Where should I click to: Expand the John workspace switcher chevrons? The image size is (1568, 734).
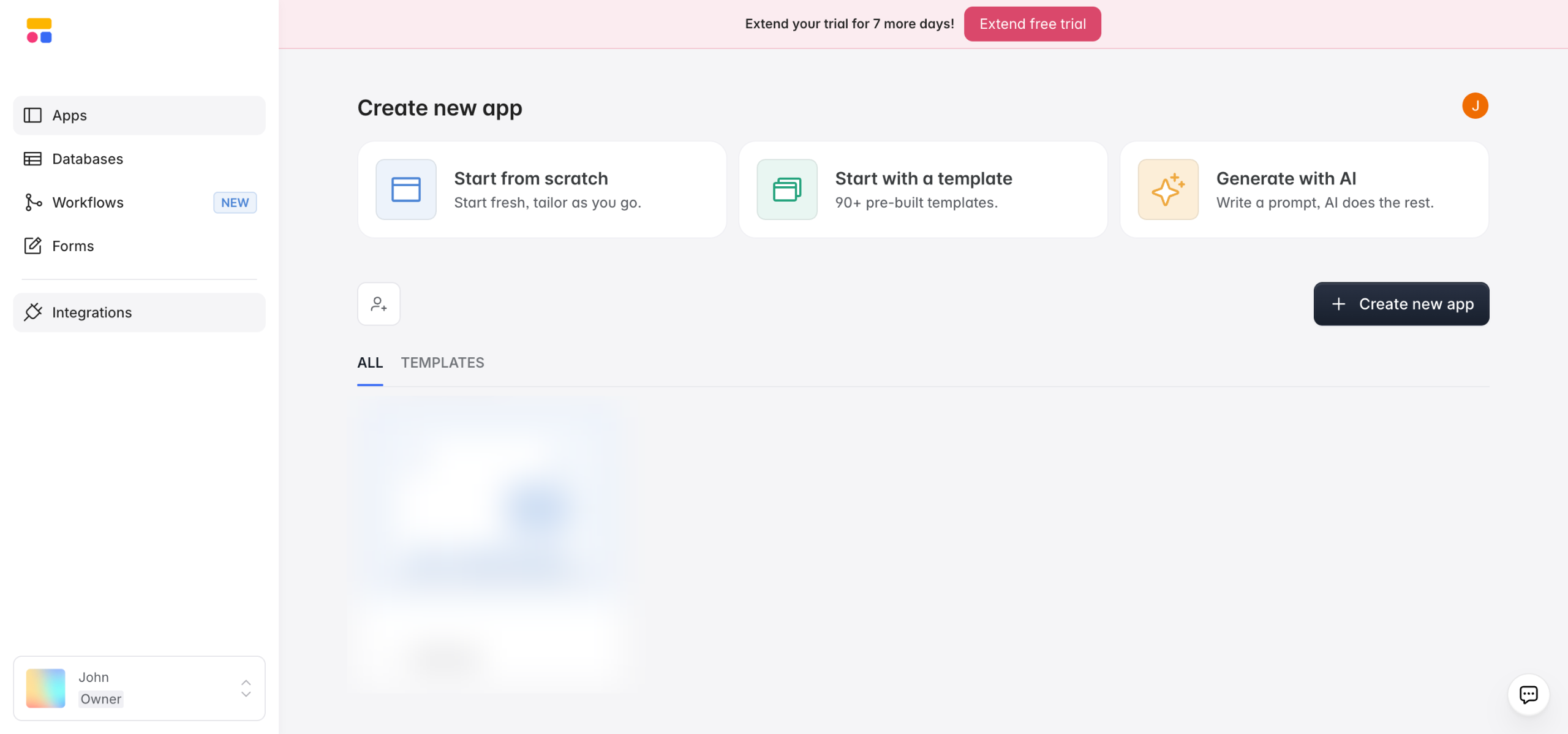tap(246, 688)
